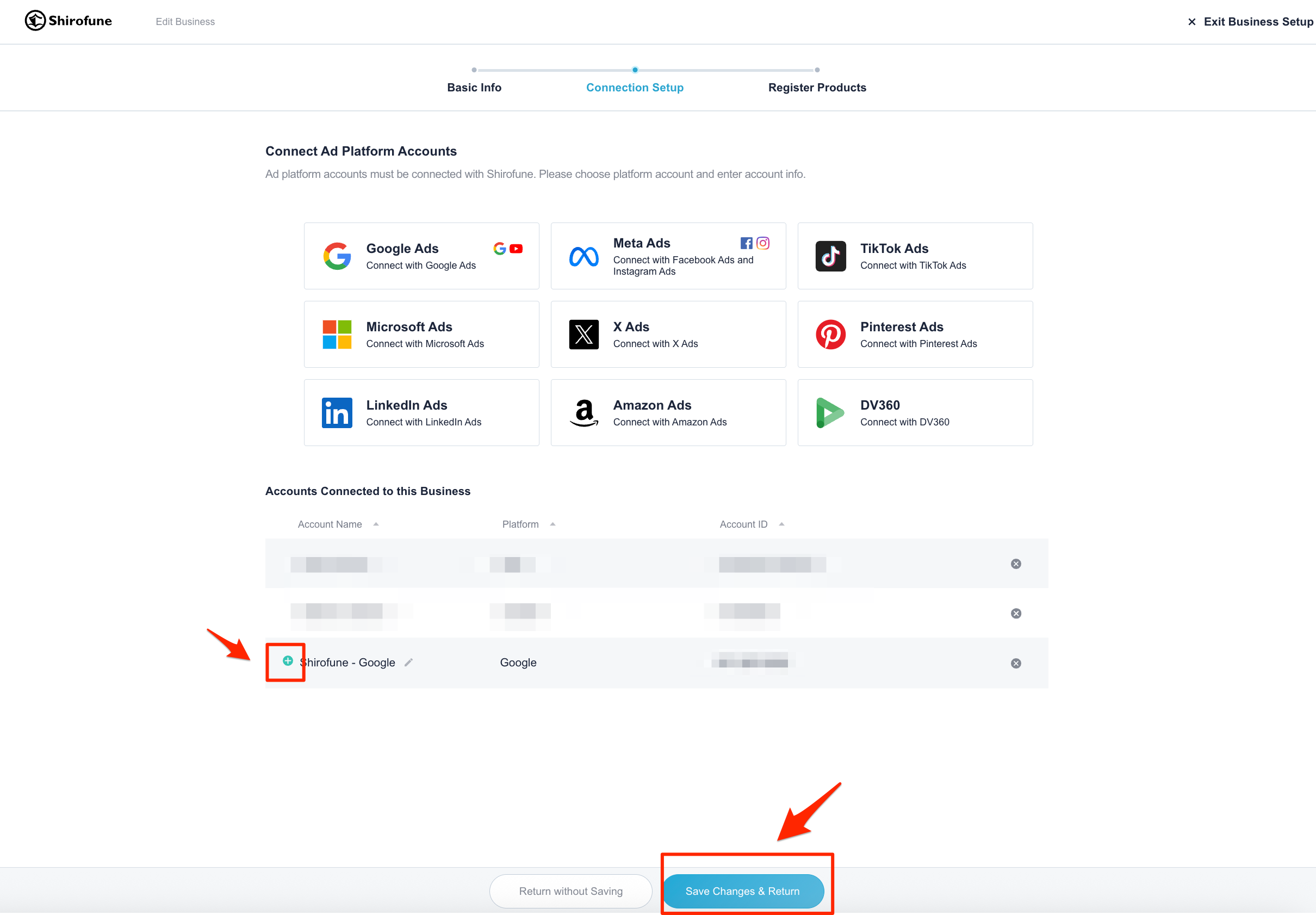The height and width of the screenshot is (915, 1316).
Task: Expand Shirofune - Google row with the green plus
Action: pyautogui.click(x=288, y=661)
